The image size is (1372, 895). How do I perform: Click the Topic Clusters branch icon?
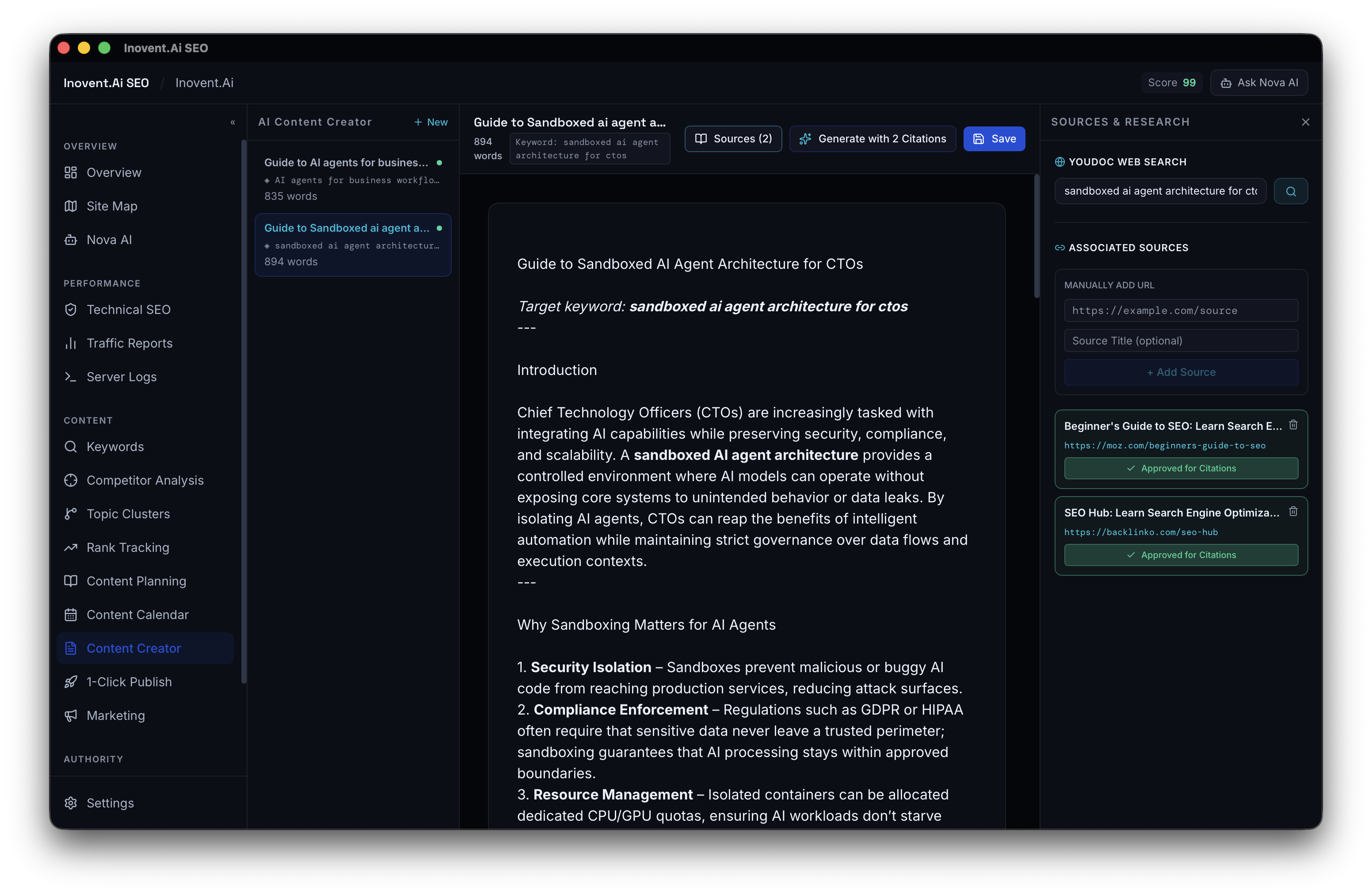70,513
